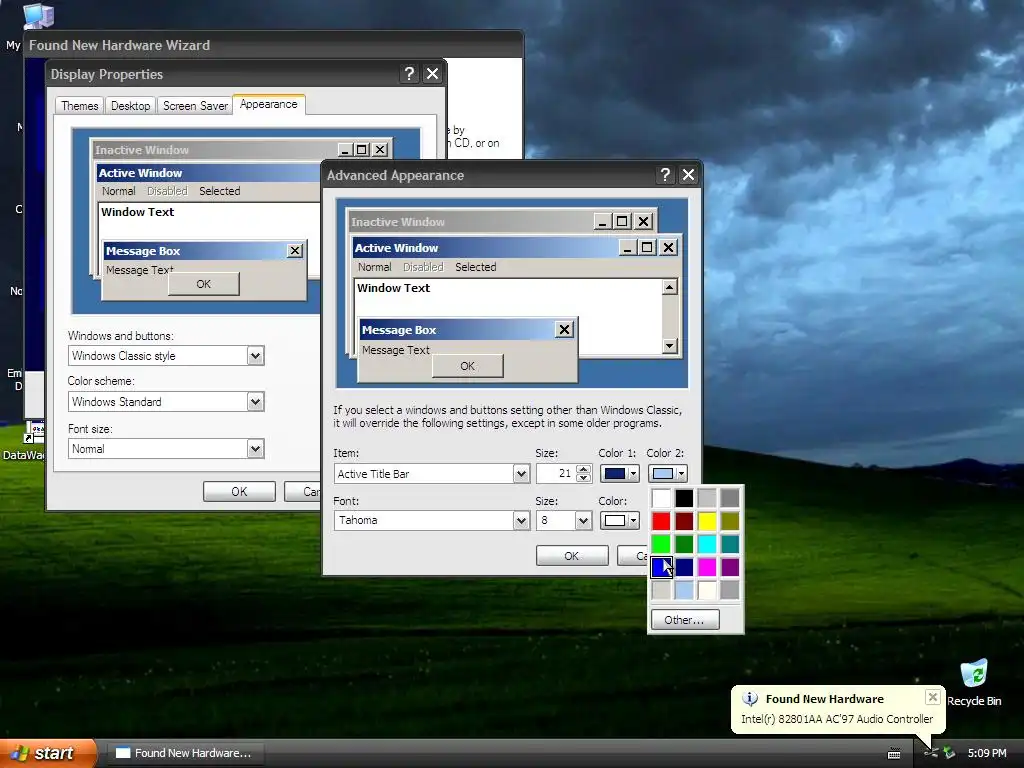The width and height of the screenshot is (1024, 768).
Task: Pick the pale light blue color swatch
Action: pos(684,590)
